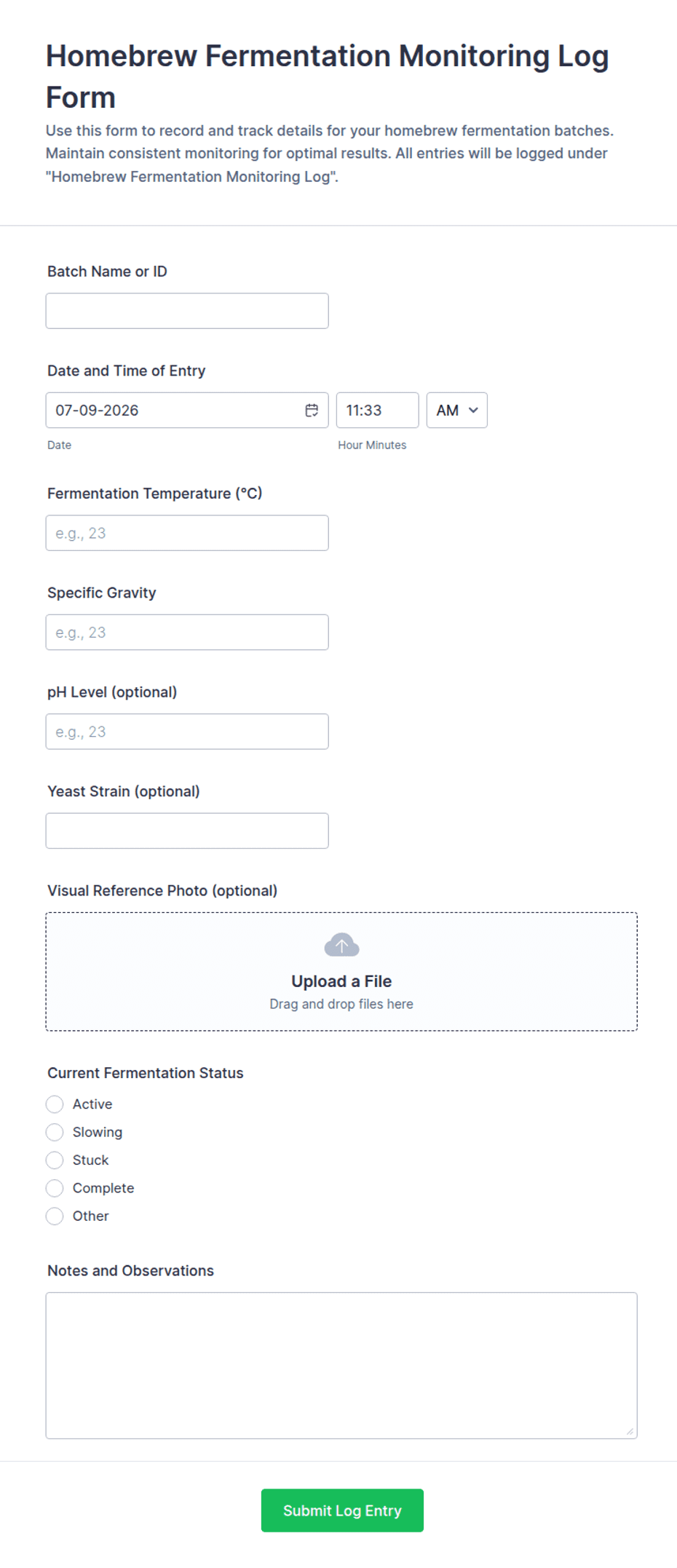Click the Submit Log Entry button
The image size is (677, 1568).
click(342, 1510)
